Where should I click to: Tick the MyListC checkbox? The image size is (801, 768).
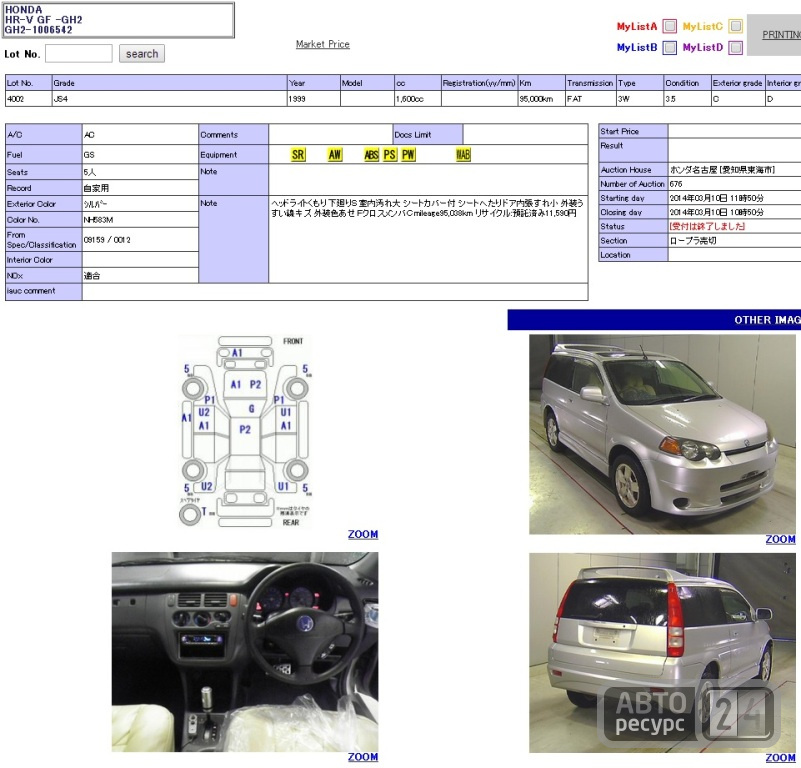pyautogui.click(x=735, y=26)
